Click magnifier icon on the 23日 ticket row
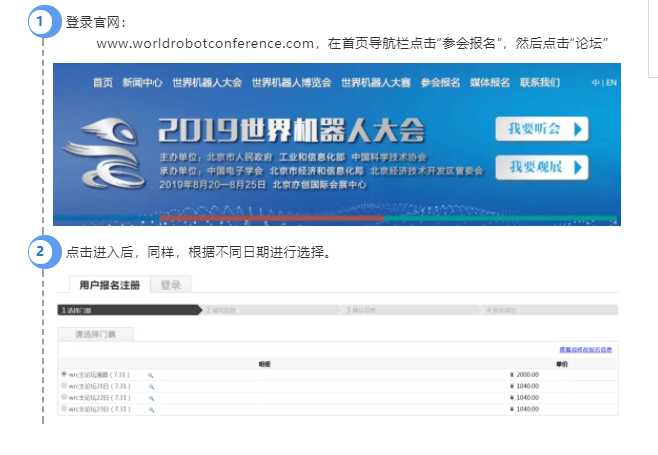This screenshot has width=658, height=455. click(x=151, y=409)
